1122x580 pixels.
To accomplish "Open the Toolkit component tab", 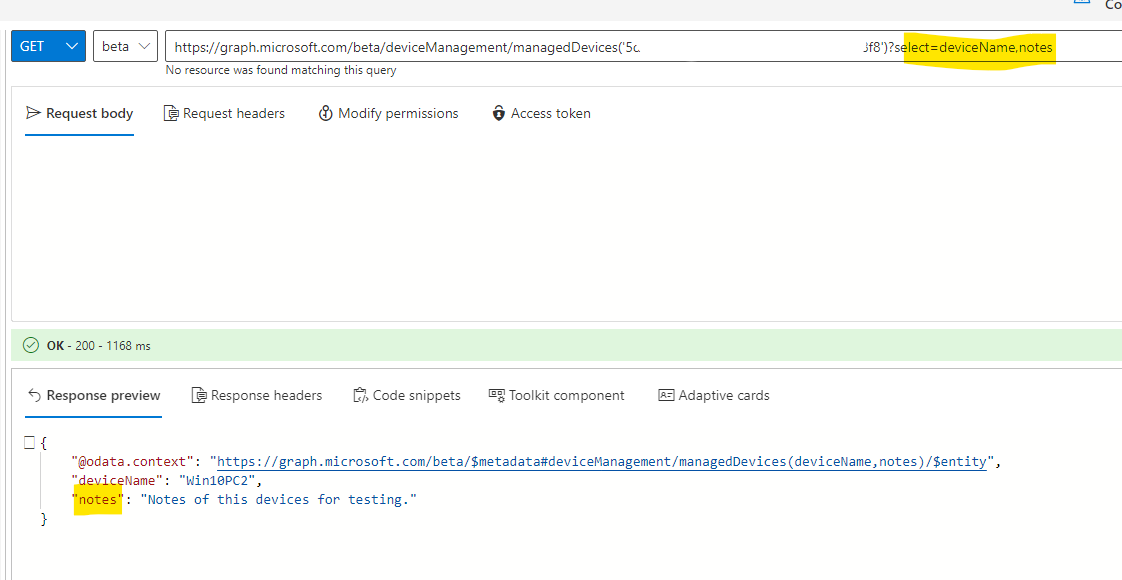I will coord(557,395).
